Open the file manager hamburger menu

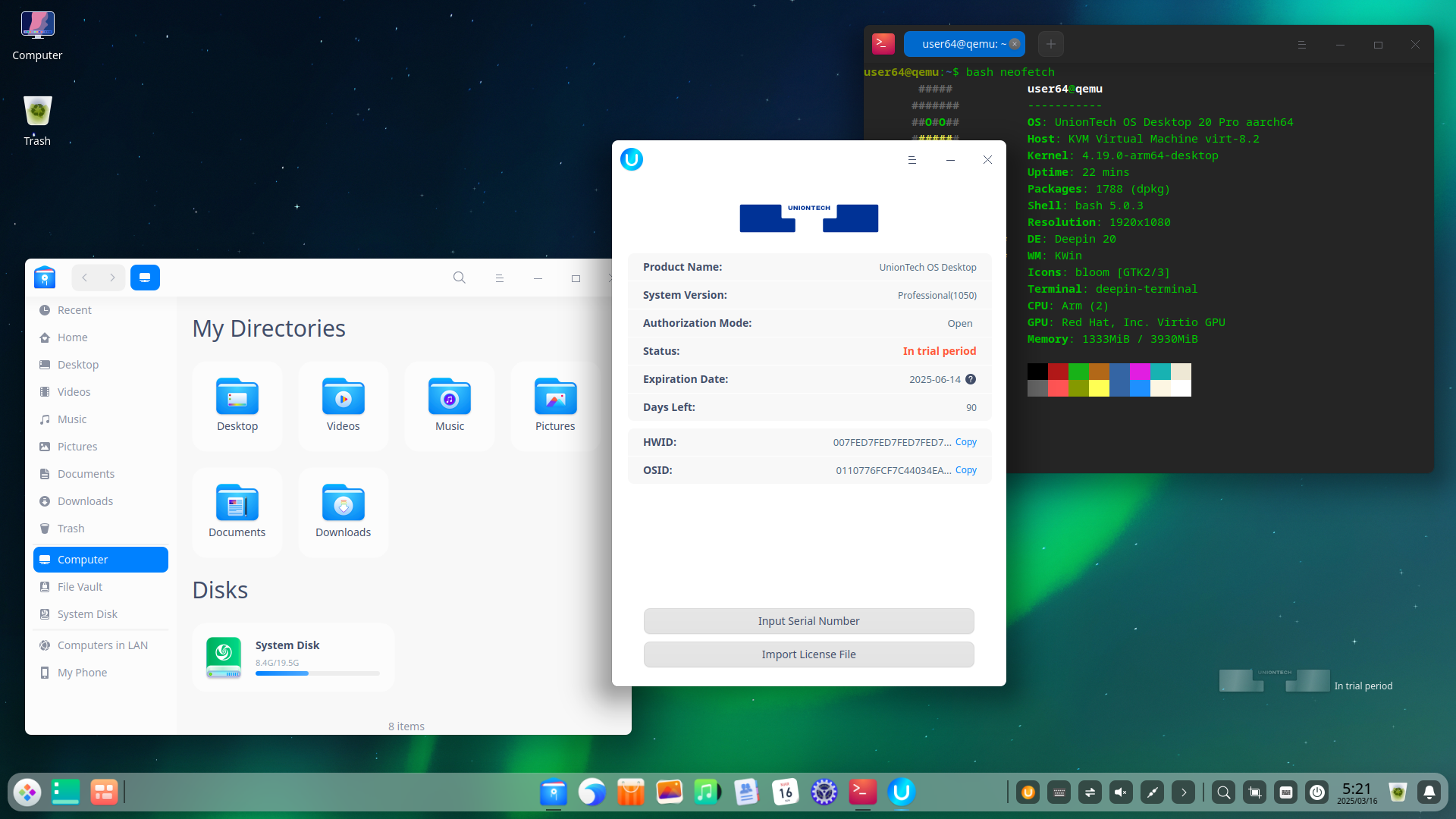pos(499,278)
